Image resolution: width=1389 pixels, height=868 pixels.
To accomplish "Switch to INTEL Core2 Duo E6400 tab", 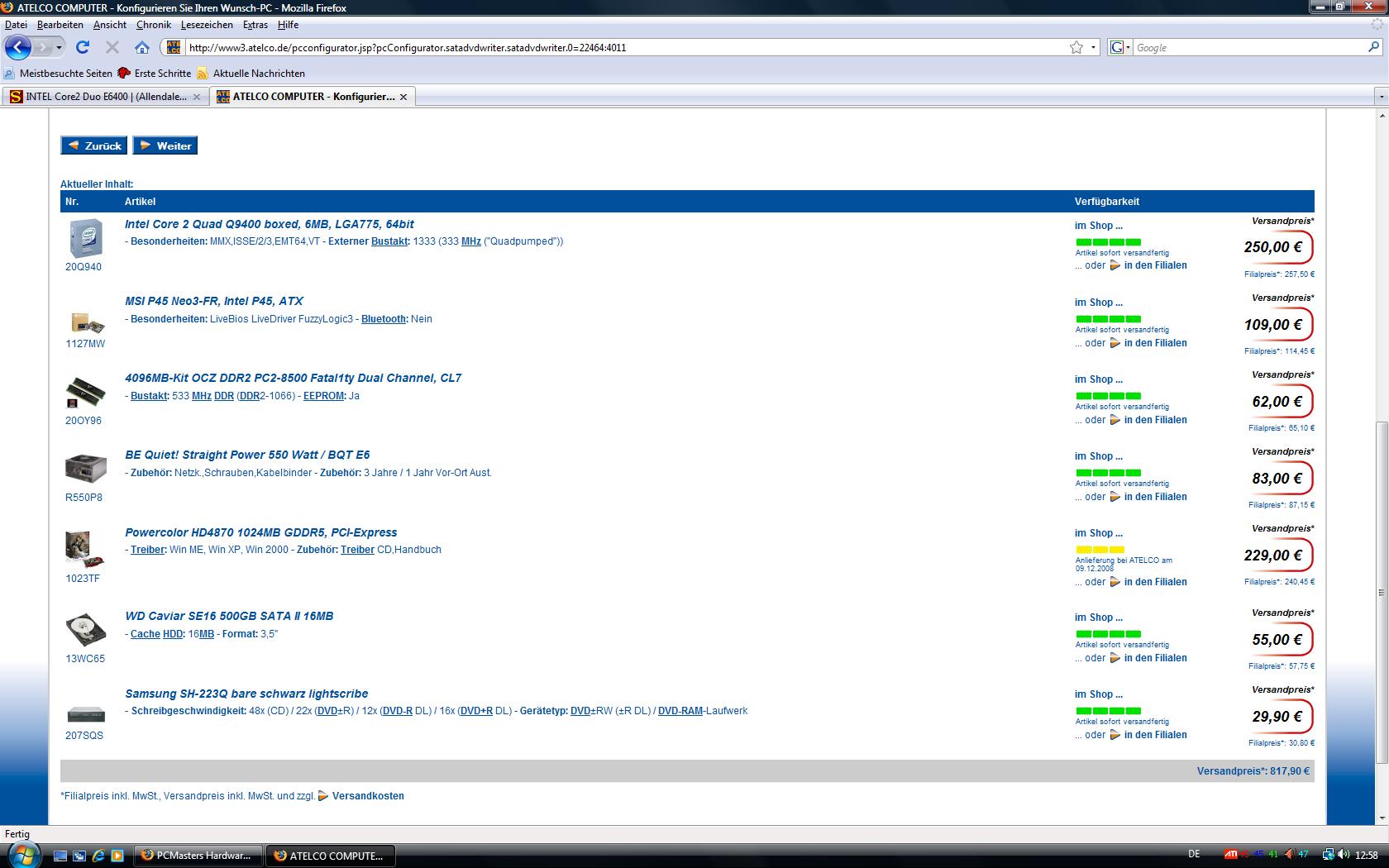I will click(105, 97).
